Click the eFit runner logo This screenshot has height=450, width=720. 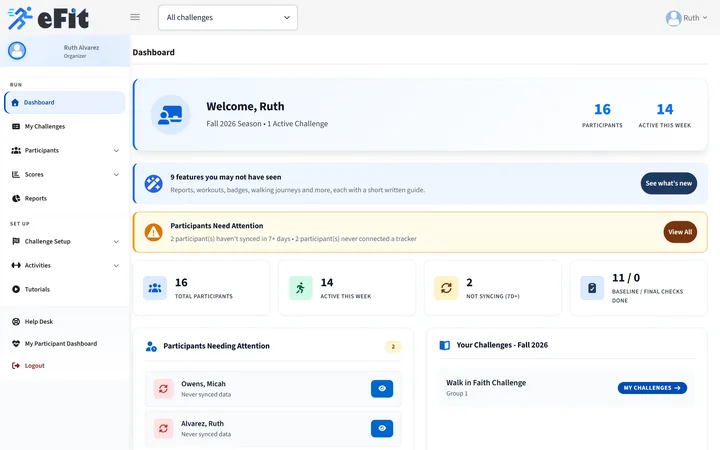tap(48, 18)
